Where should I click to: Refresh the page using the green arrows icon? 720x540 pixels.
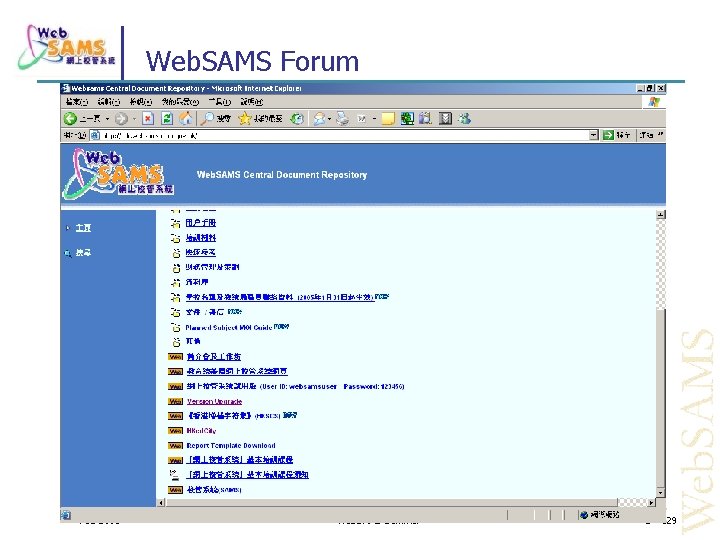click(167, 119)
